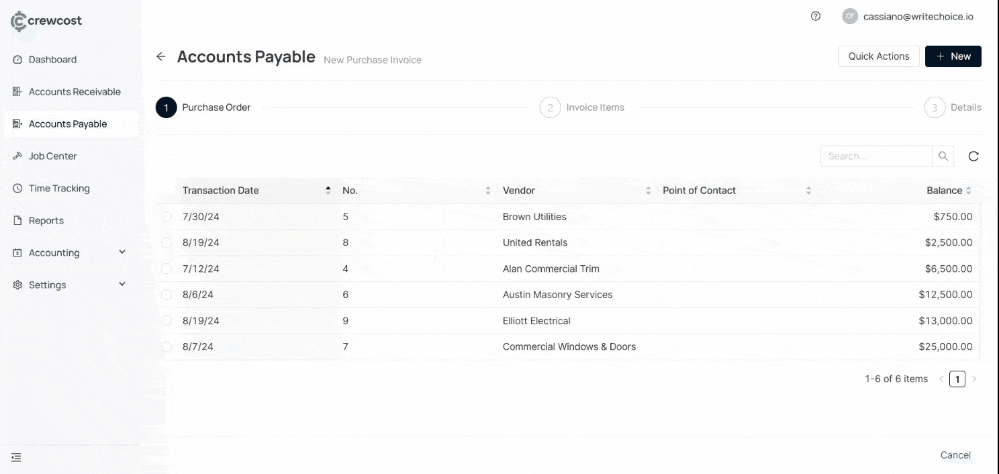This screenshot has height=474, width=999.
Task: Click the help question mark icon
Action: pos(816,16)
